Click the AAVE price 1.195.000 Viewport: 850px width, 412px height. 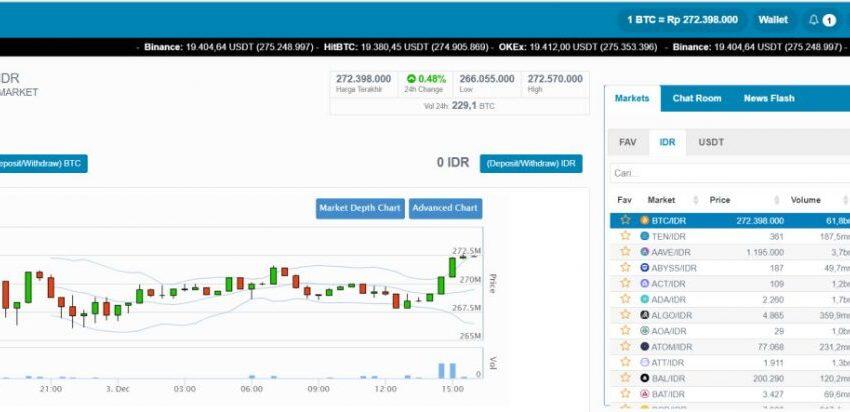[x=765, y=252]
